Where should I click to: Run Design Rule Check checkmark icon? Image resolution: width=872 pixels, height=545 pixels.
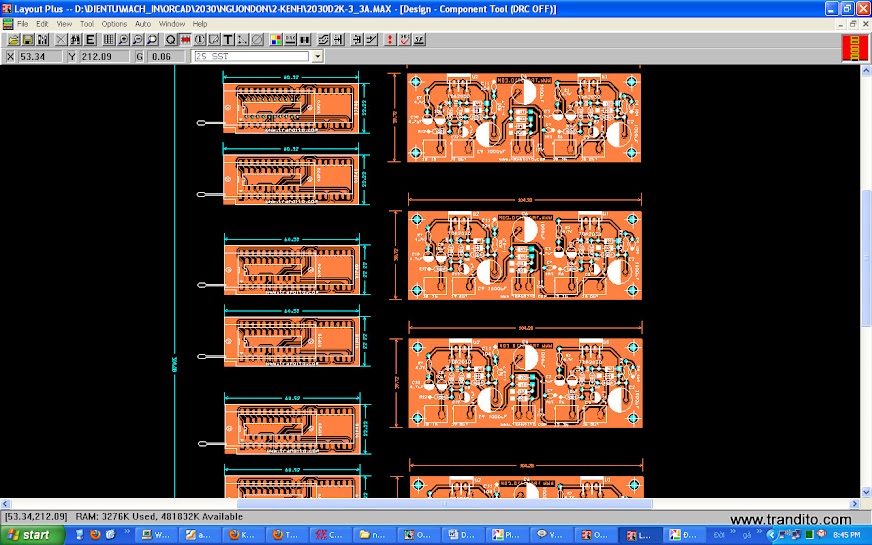pyautogui.click(x=404, y=39)
